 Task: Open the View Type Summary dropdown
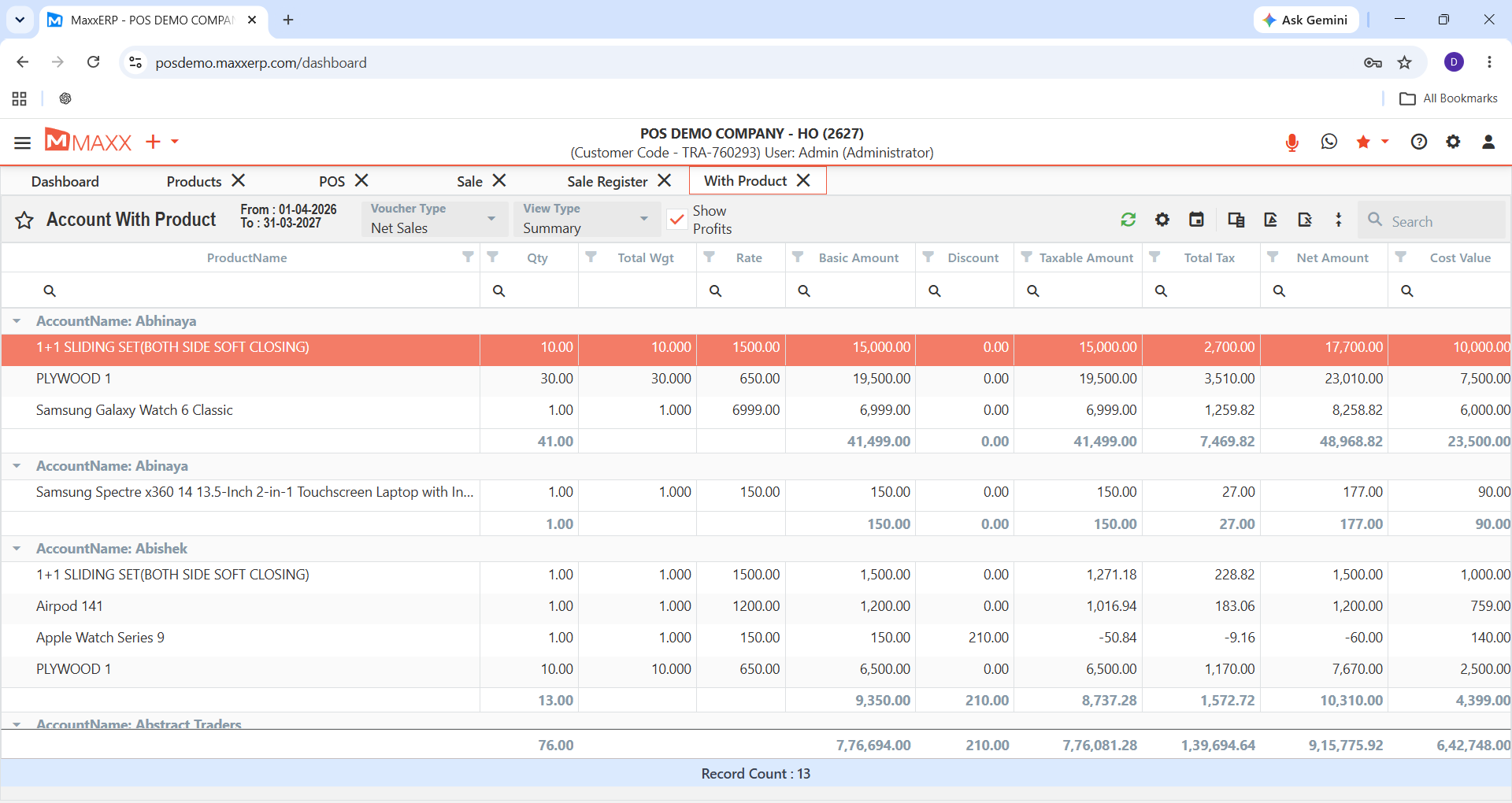coord(587,219)
